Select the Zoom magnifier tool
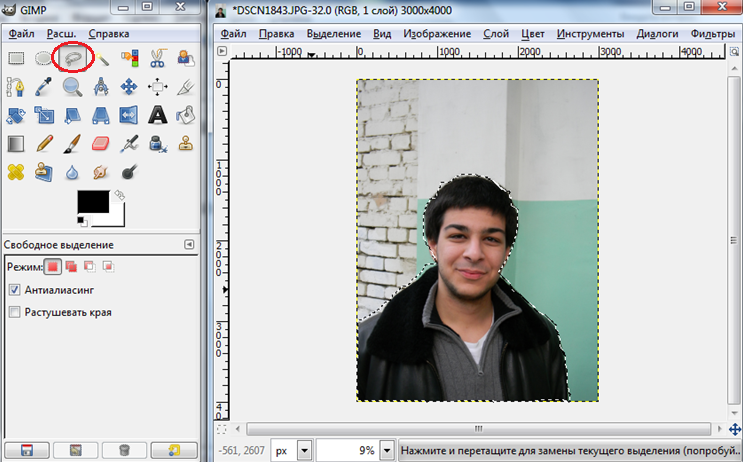This screenshot has height=462, width=743. point(72,87)
